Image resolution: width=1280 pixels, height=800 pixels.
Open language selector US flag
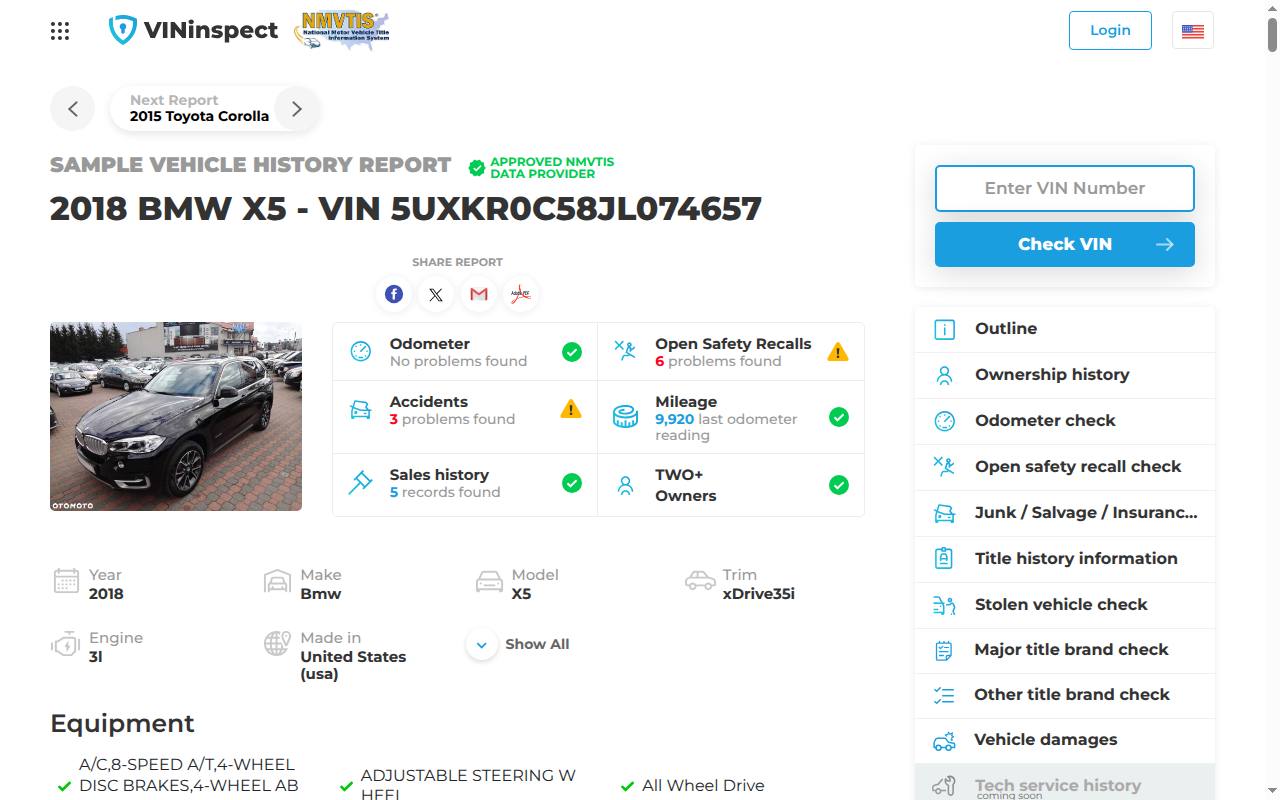(1193, 31)
